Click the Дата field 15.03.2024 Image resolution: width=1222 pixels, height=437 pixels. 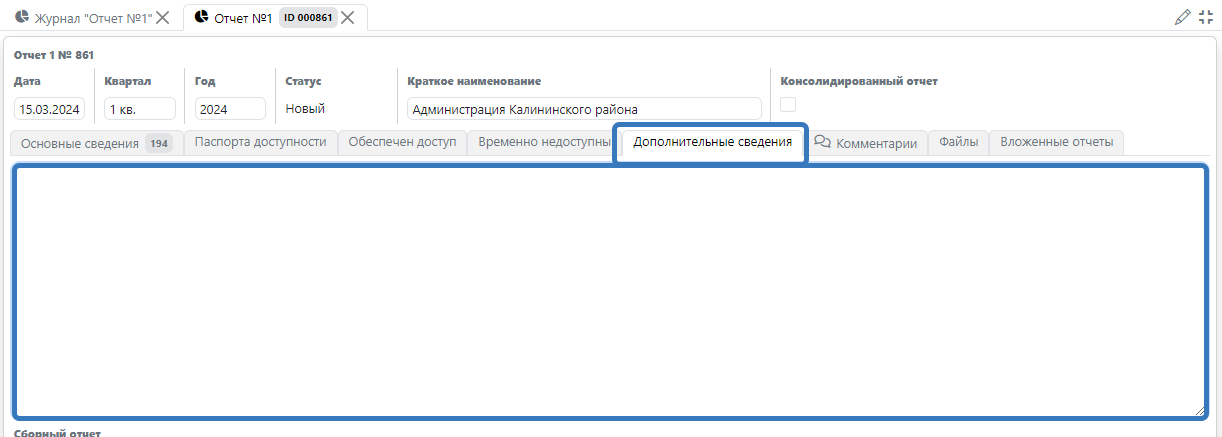point(49,109)
